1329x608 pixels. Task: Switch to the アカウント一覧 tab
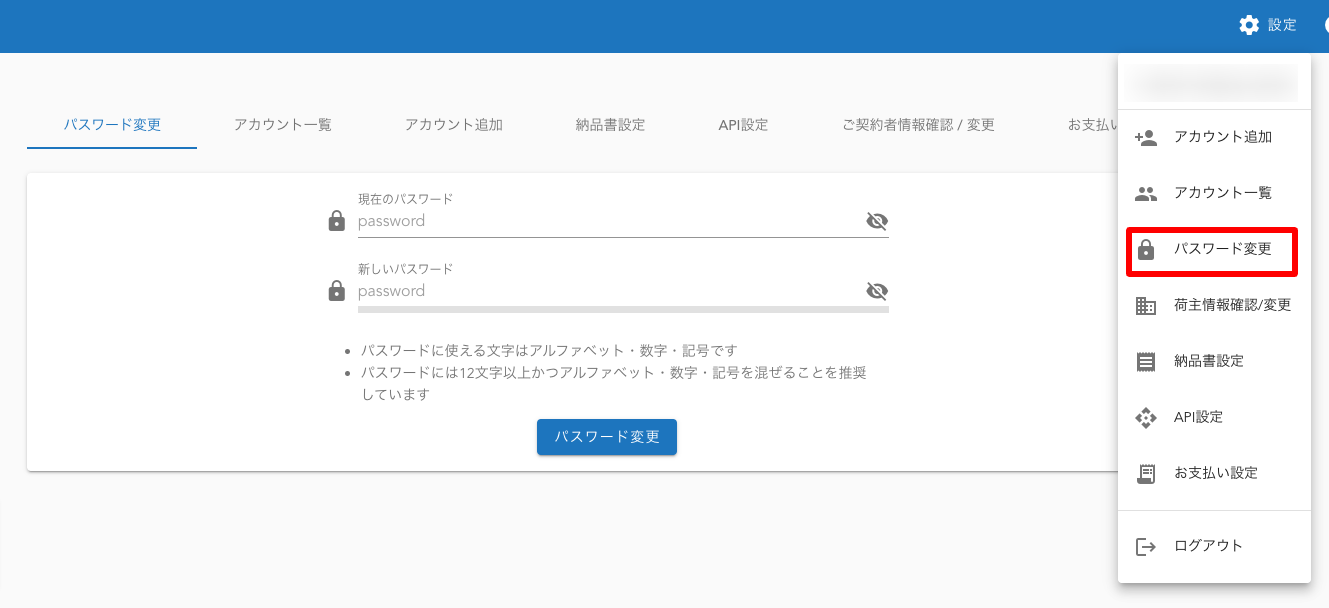[283, 125]
